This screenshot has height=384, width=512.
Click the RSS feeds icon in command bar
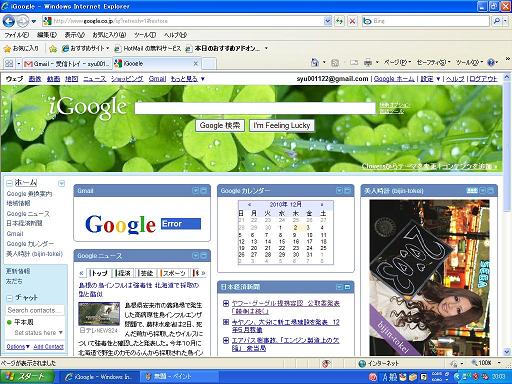coord(335,63)
